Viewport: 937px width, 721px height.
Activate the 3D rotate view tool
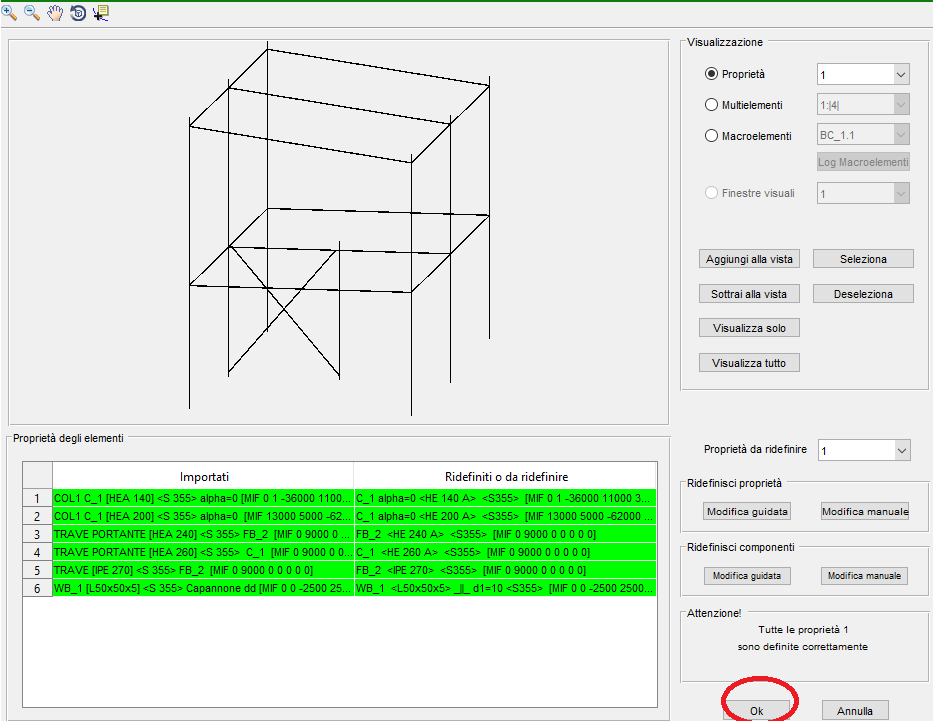(x=78, y=12)
